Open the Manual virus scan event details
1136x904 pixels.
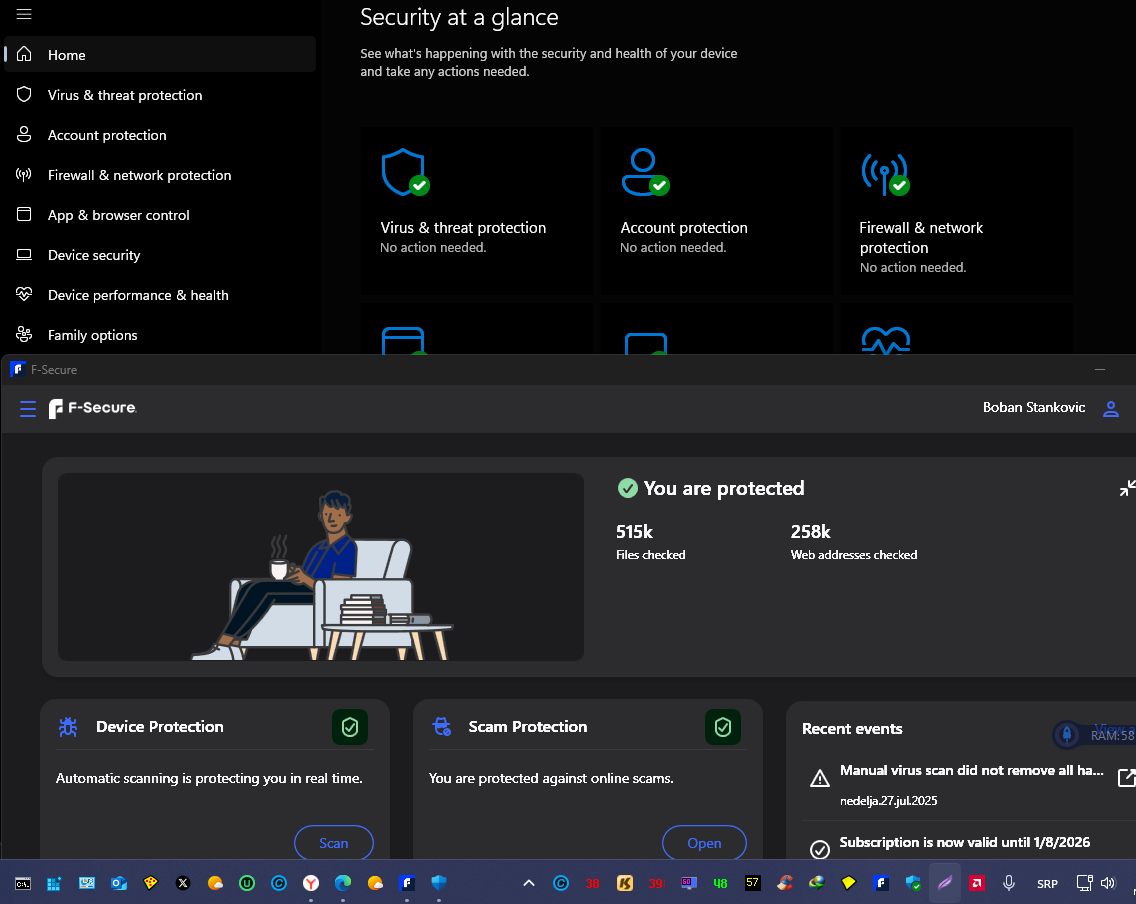click(1127, 778)
